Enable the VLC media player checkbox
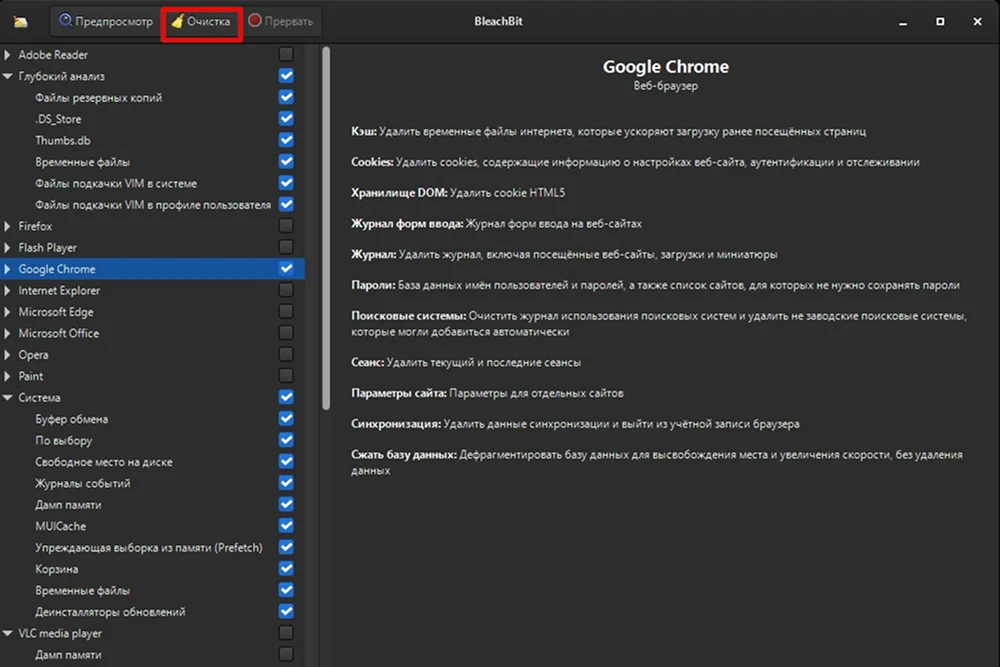 pyautogui.click(x=286, y=633)
